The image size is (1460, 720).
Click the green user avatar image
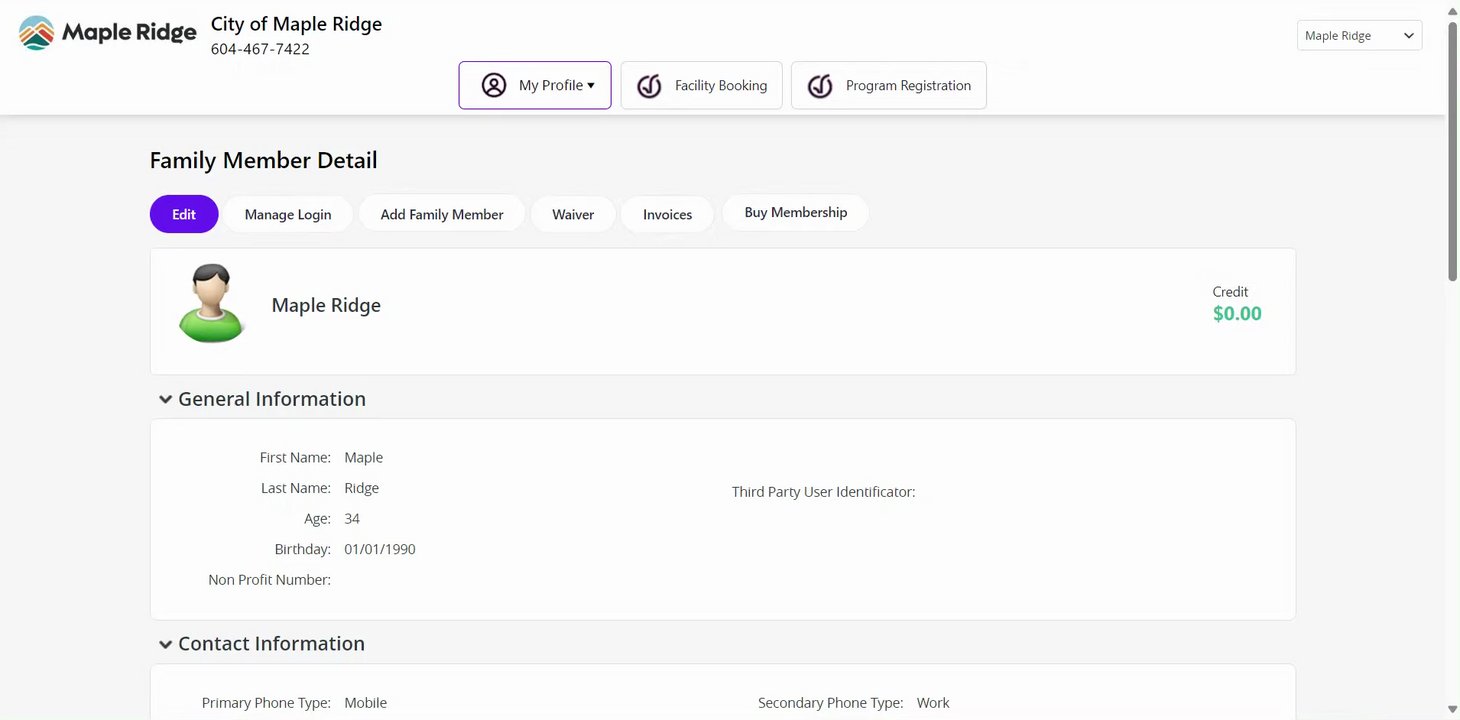point(211,304)
